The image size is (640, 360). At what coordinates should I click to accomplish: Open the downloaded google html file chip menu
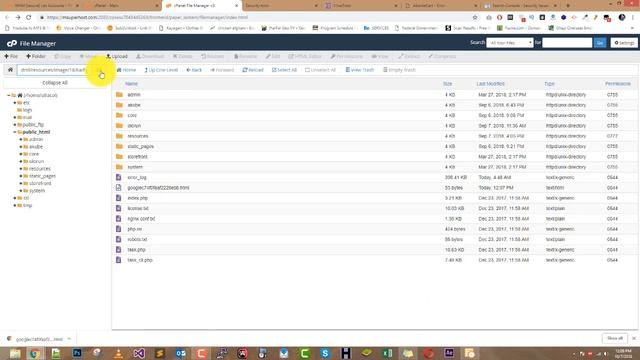(x=69, y=339)
